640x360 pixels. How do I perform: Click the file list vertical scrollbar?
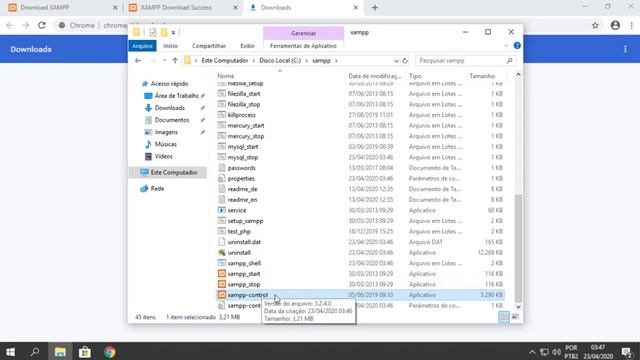point(518,248)
